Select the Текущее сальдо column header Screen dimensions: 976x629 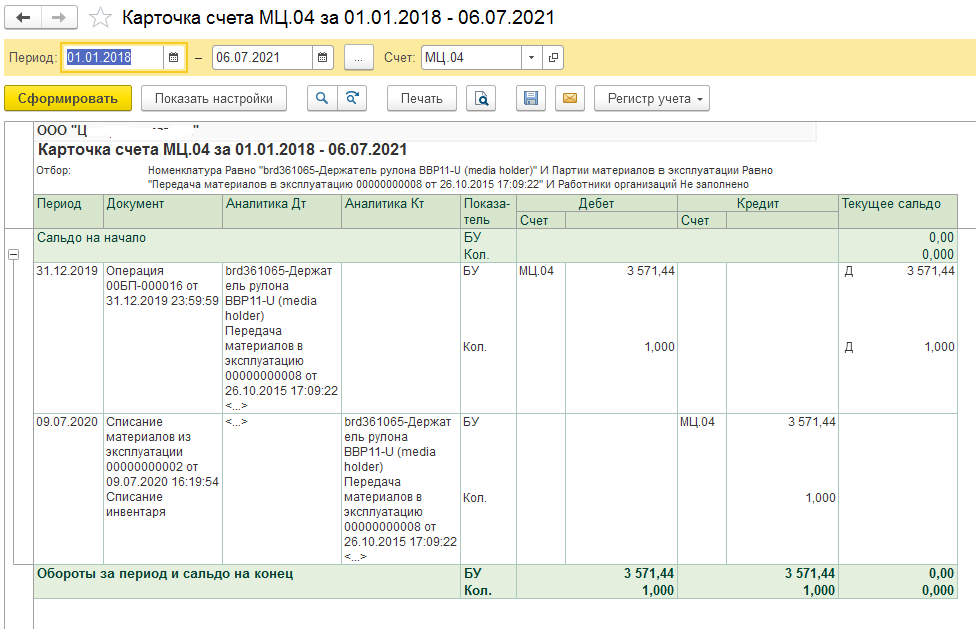point(898,212)
